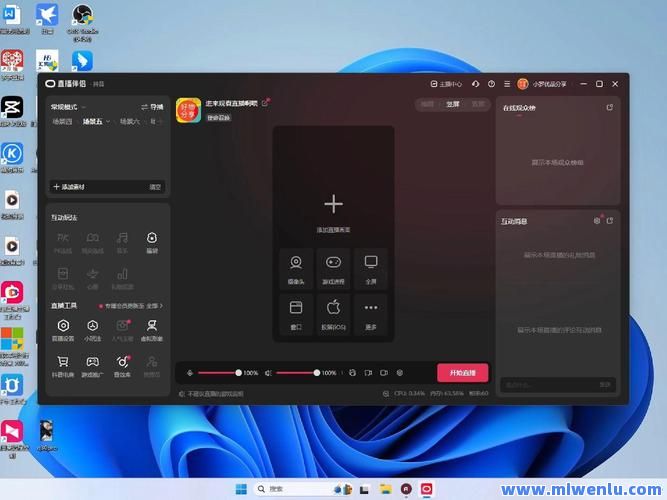
Task: Open the help question mark icon
Action: (491, 84)
